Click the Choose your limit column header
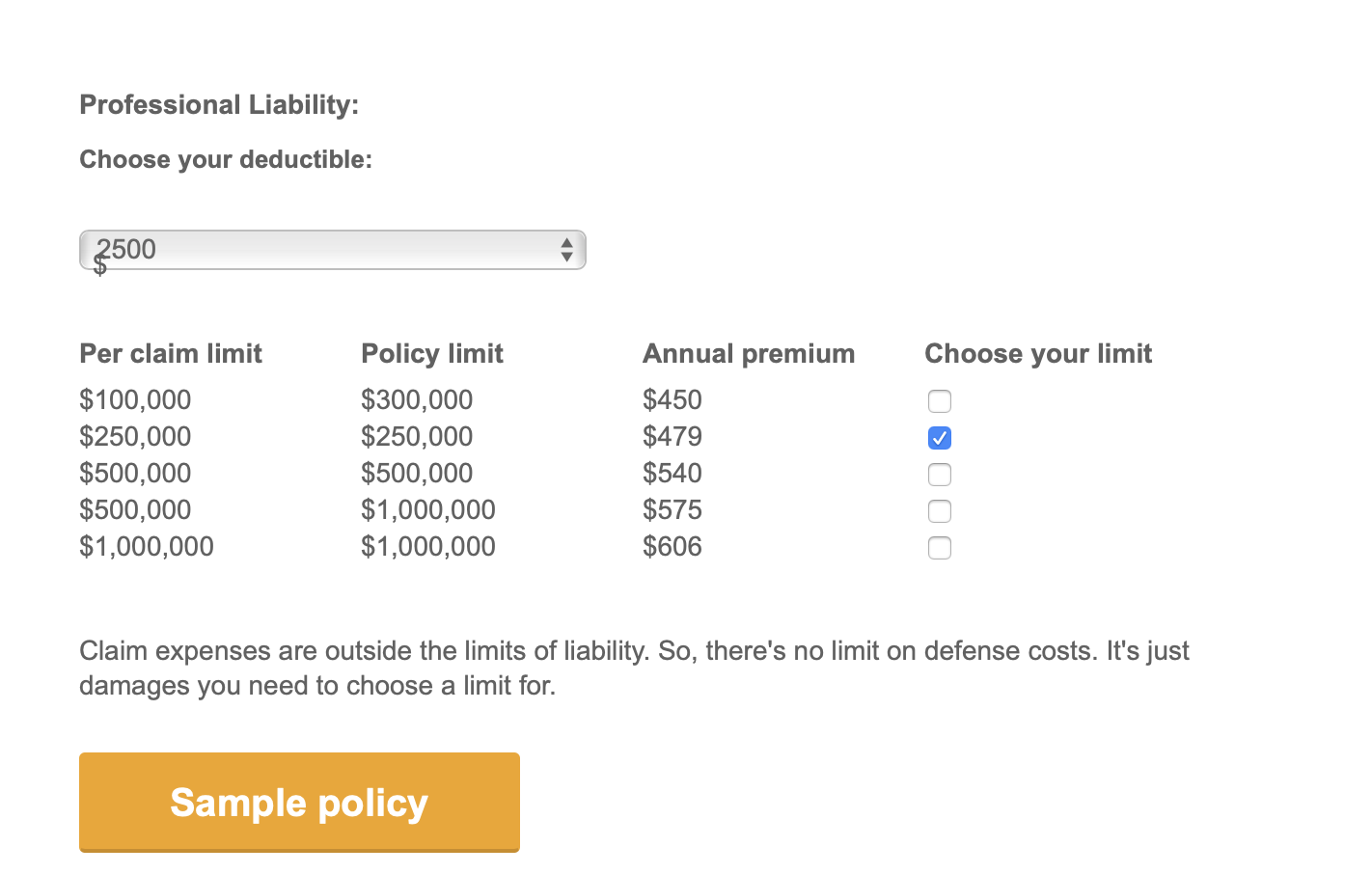 pos(1038,353)
